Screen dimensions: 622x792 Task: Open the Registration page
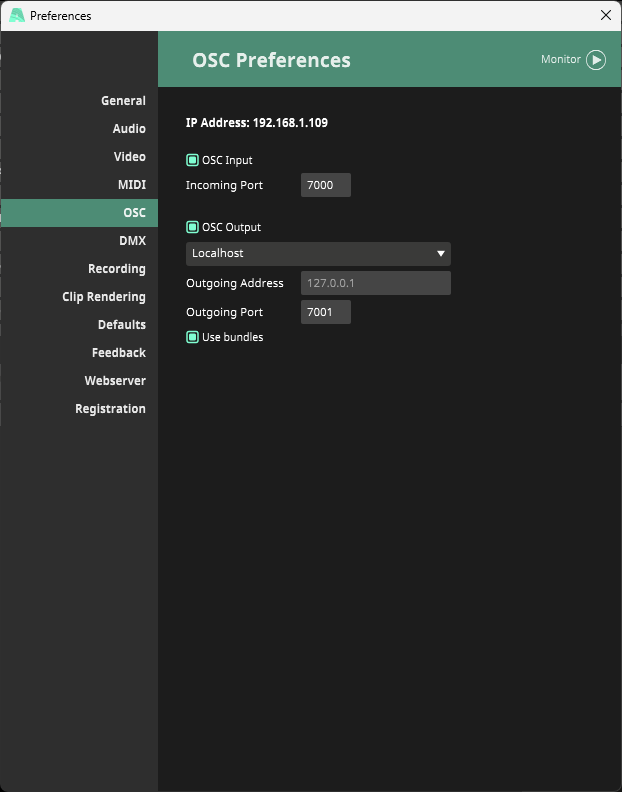pyautogui.click(x=79, y=409)
